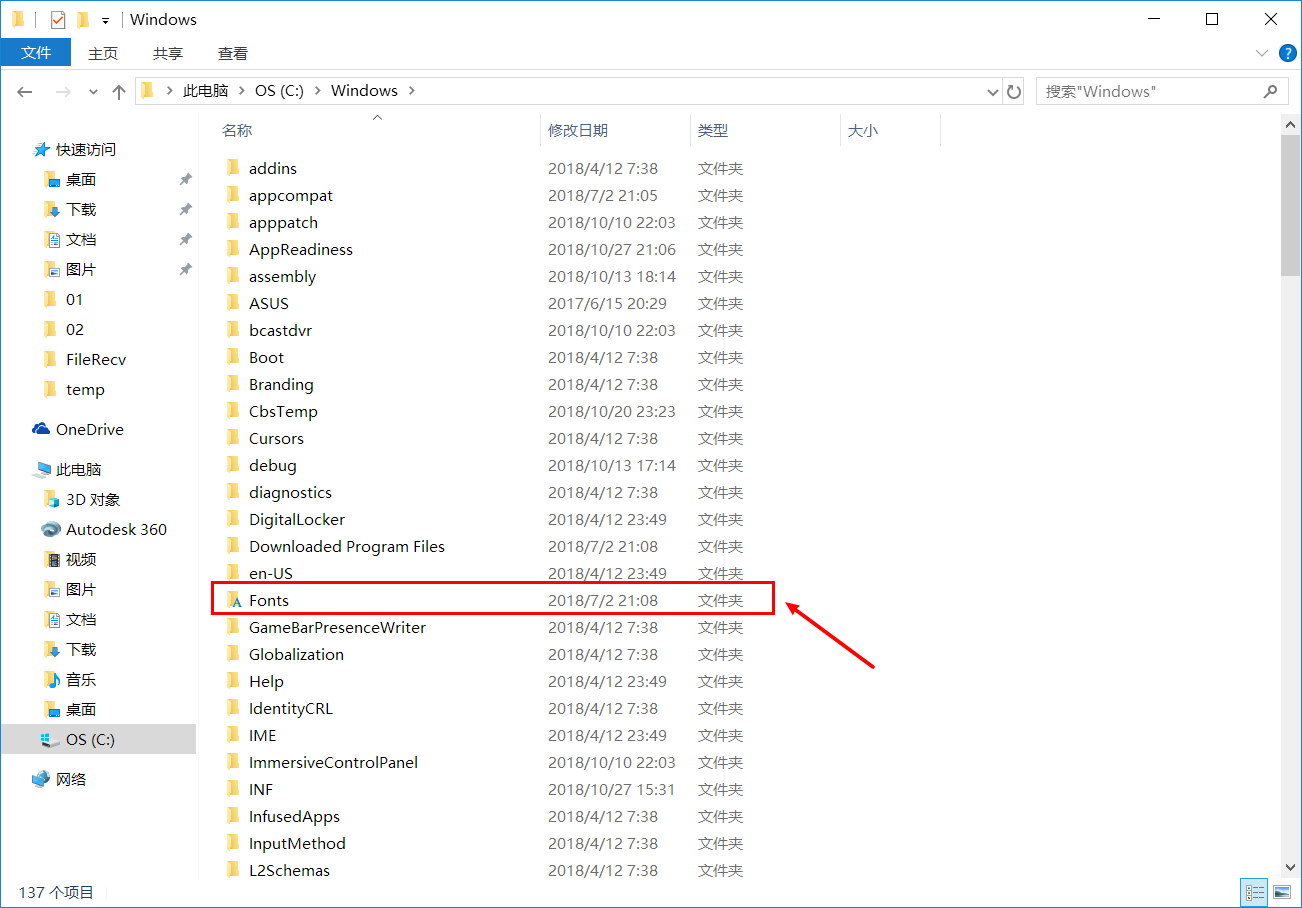Select the Fonts folder icon
Screen dimensions: 1302x908
pyautogui.click(x=234, y=600)
